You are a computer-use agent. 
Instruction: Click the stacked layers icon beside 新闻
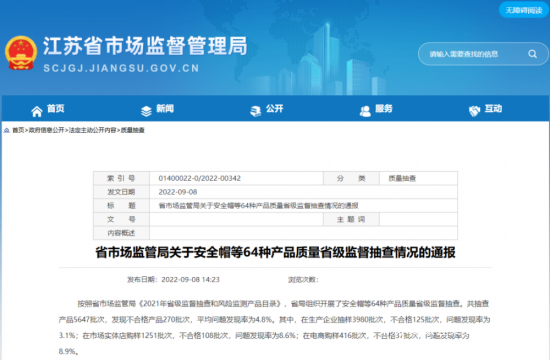point(146,111)
